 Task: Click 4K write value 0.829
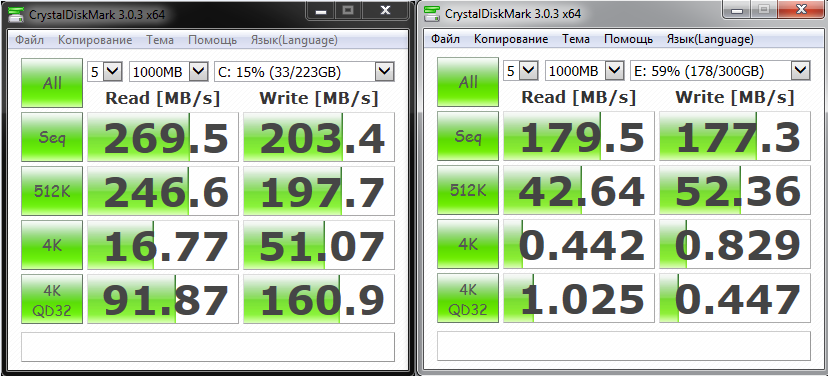pyautogui.click(x=735, y=244)
